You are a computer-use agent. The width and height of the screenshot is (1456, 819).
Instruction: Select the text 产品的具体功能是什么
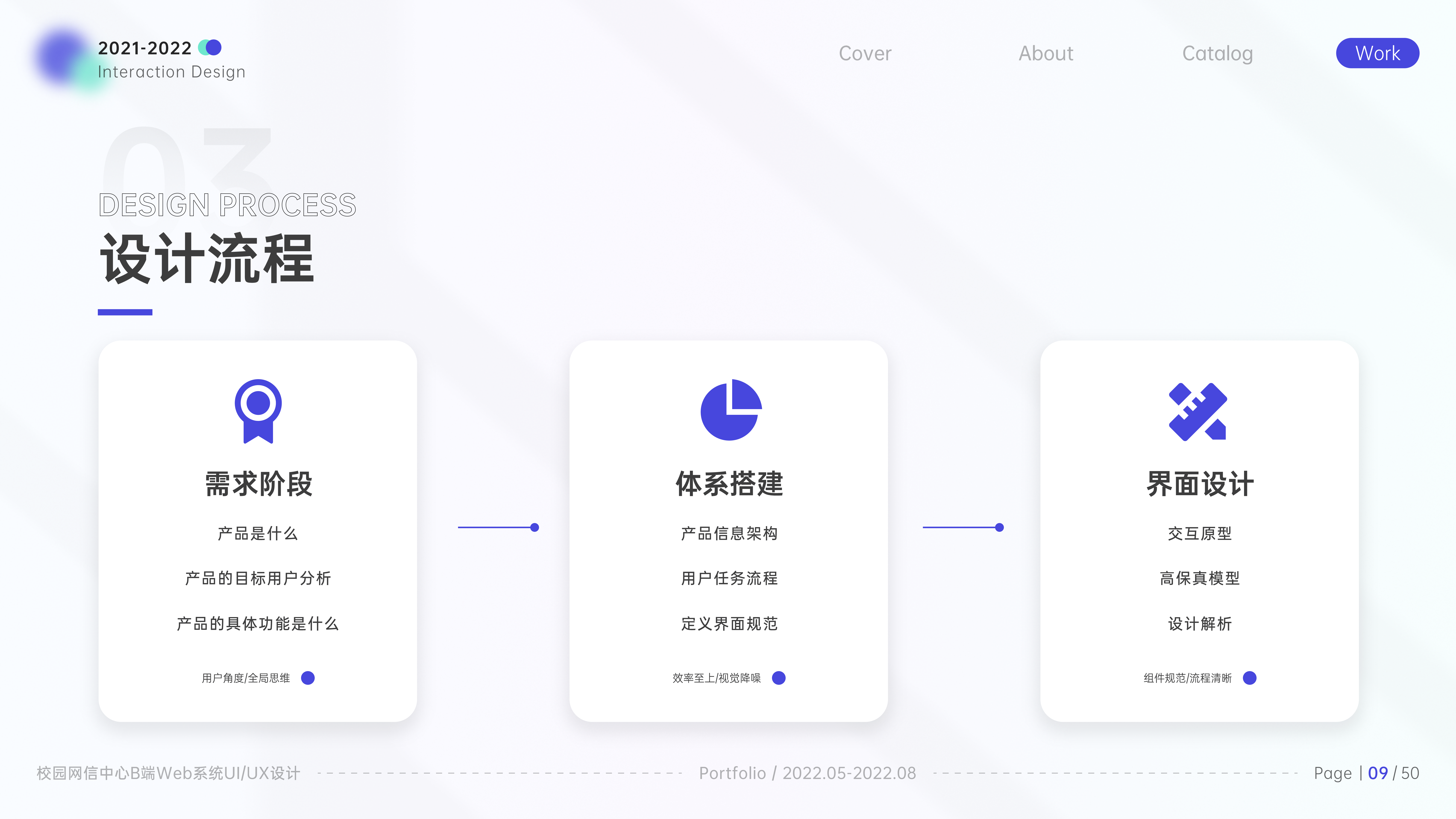point(258,623)
